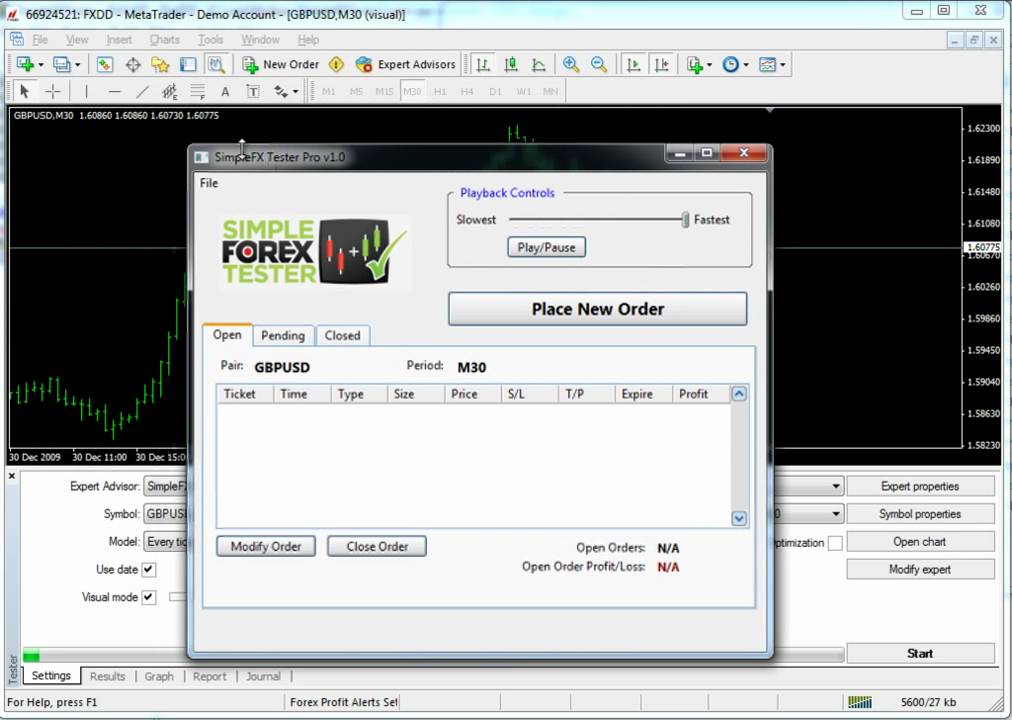Screen dimensions: 1012x720
Task: Click the Expert properties button
Action: click(x=920, y=486)
